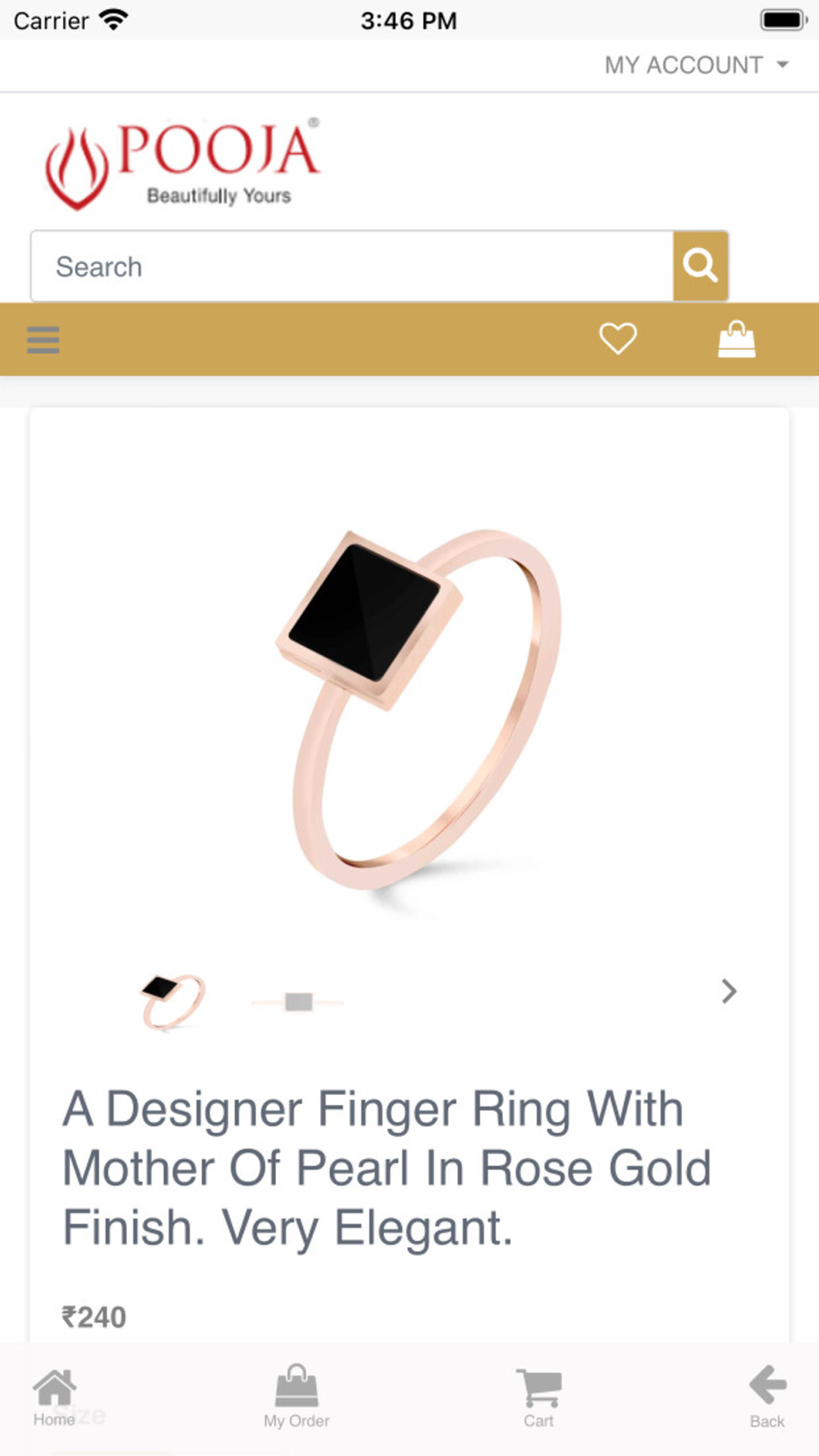The width and height of the screenshot is (819, 1456).
Task: Click the Pooja logo
Action: point(183,163)
